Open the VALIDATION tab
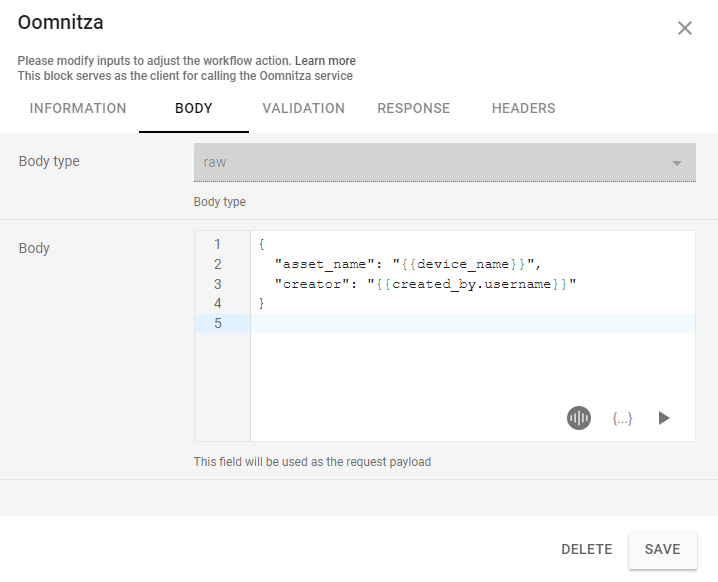Viewport: 718px width, 582px height. click(x=303, y=108)
